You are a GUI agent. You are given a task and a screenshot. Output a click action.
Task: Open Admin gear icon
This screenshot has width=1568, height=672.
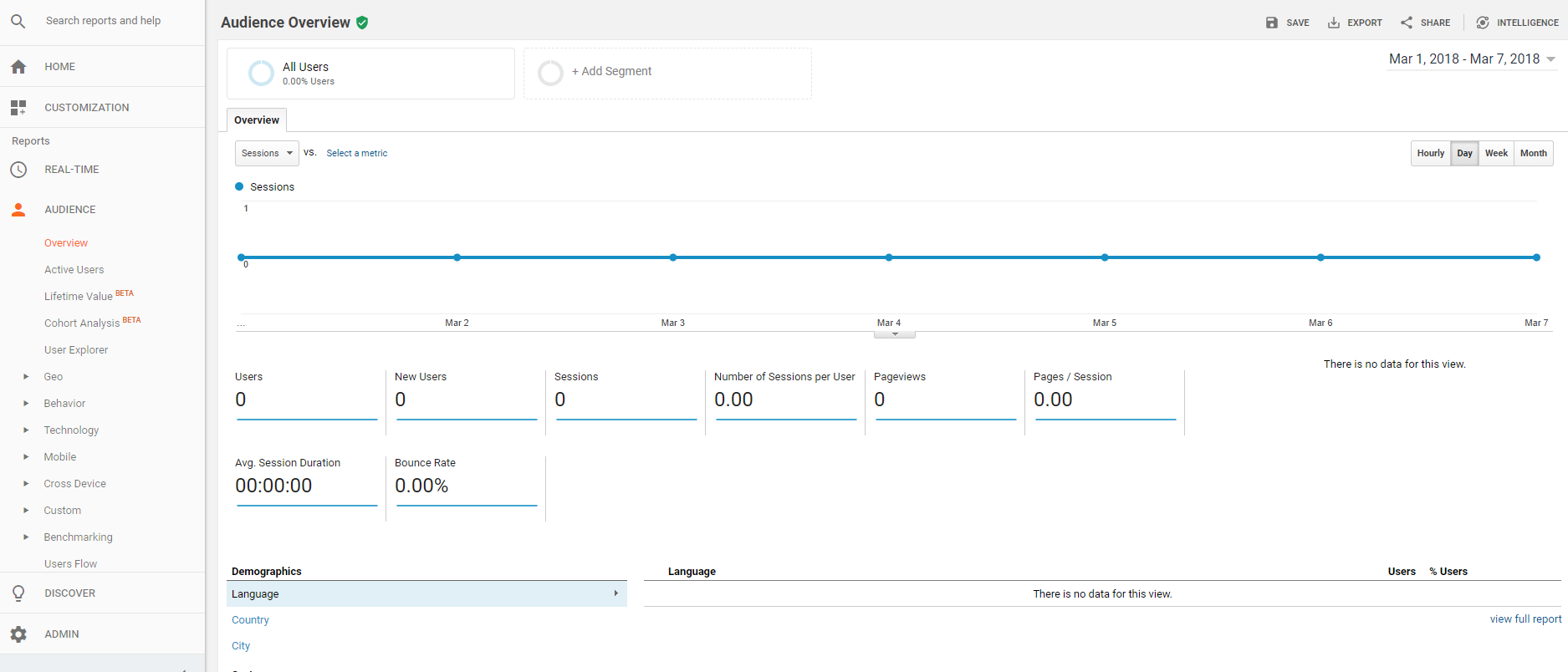pyautogui.click(x=18, y=634)
